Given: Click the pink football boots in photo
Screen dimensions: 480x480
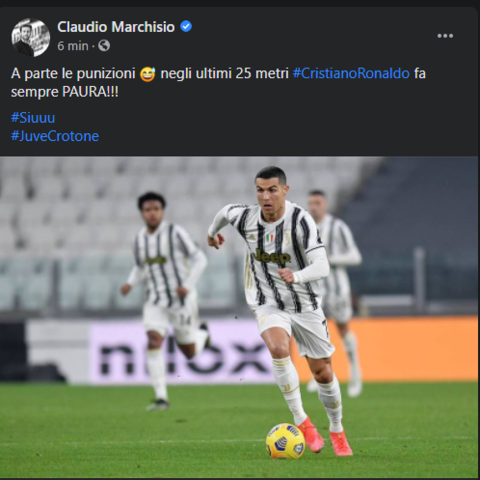Looking at the screenshot, I should click(326, 436).
